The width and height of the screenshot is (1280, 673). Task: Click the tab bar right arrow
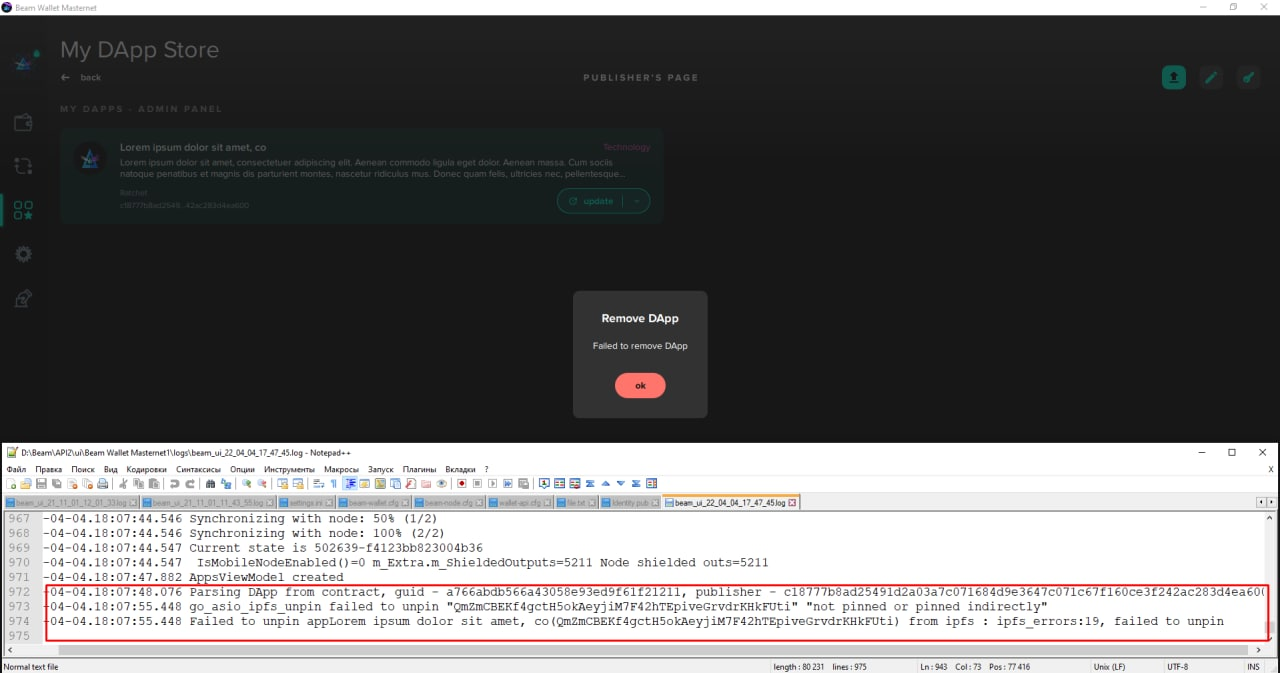coord(1269,502)
